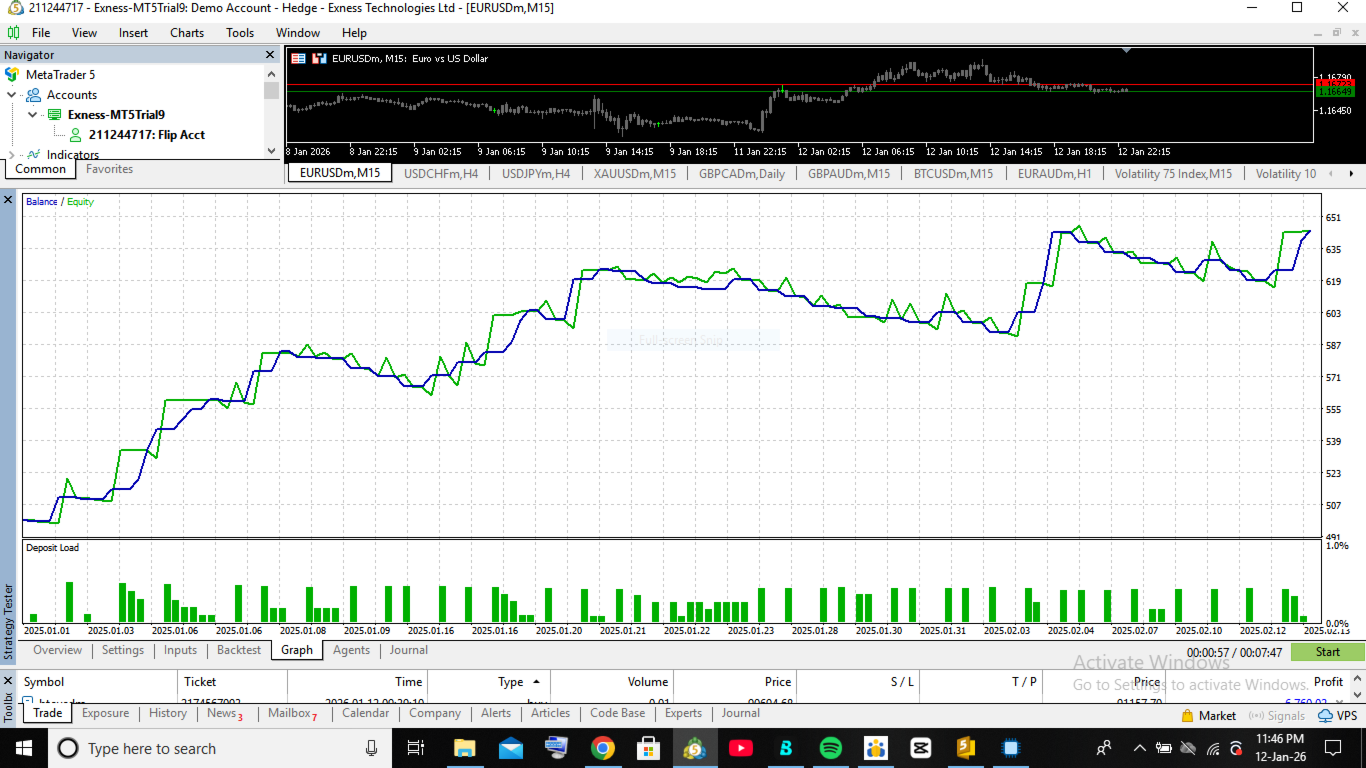Launch File Explorer from the taskbar
This screenshot has width=1366, height=768.
(465, 748)
